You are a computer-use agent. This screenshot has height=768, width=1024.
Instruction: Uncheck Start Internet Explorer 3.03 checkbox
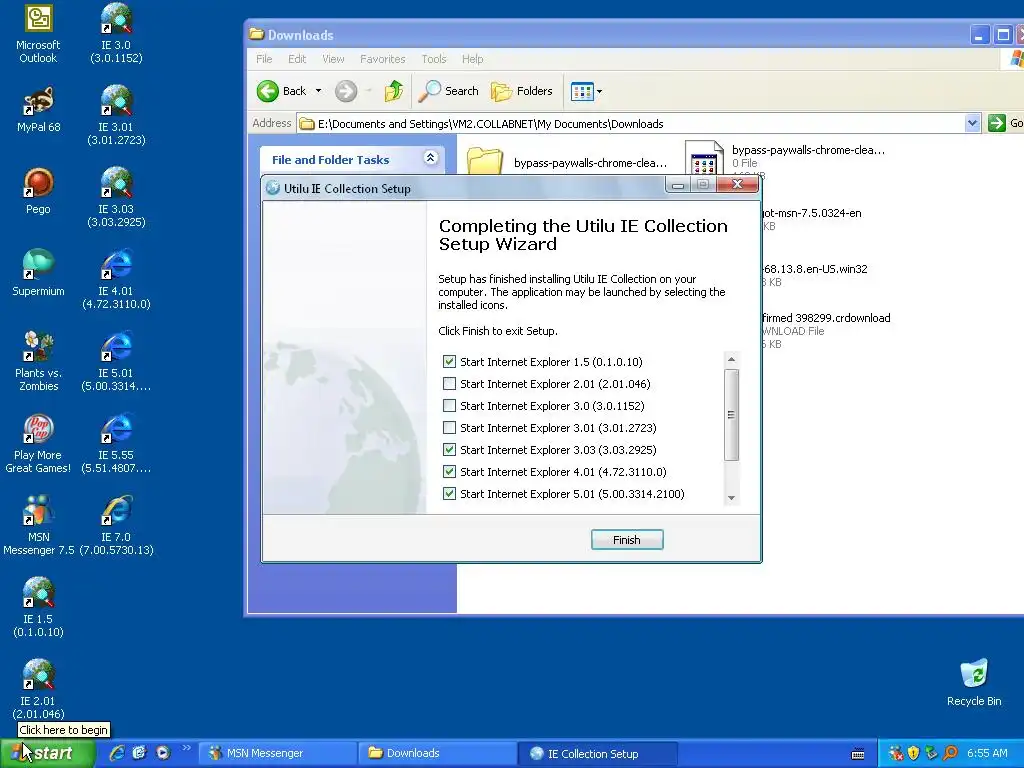449,450
